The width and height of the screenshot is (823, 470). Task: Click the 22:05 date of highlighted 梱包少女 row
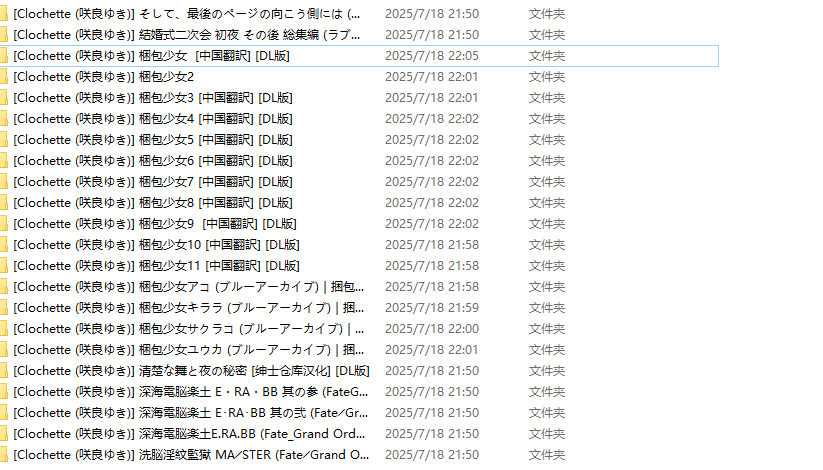(431, 56)
